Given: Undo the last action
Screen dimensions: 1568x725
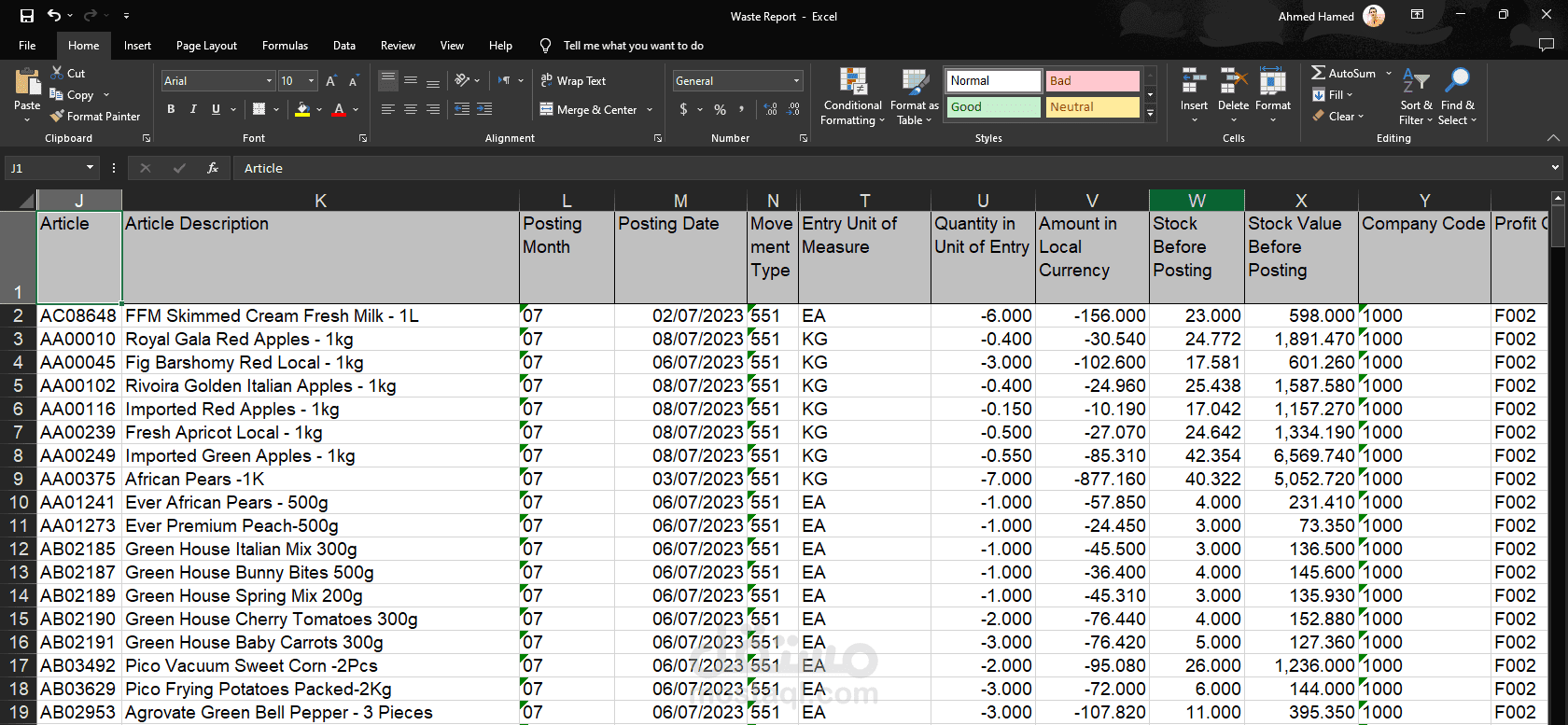Looking at the screenshot, I should [x=54, y=16].
